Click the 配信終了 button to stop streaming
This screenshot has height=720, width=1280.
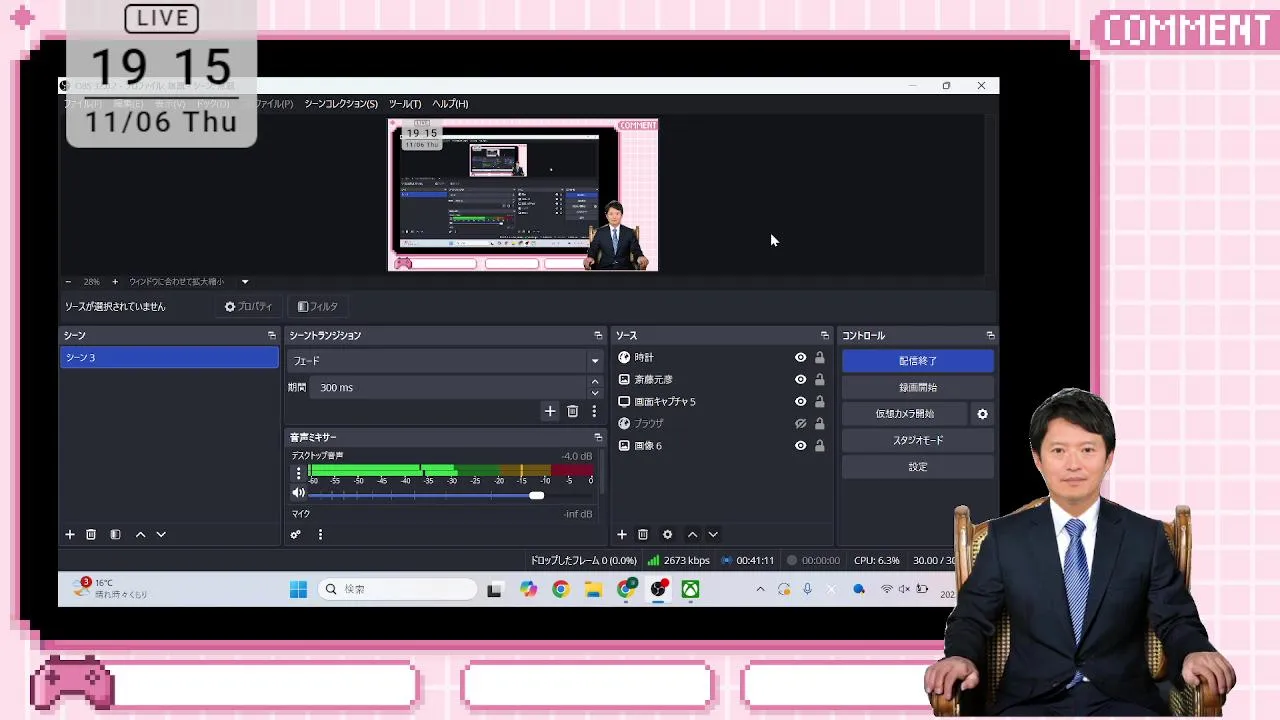coord(918,361)
